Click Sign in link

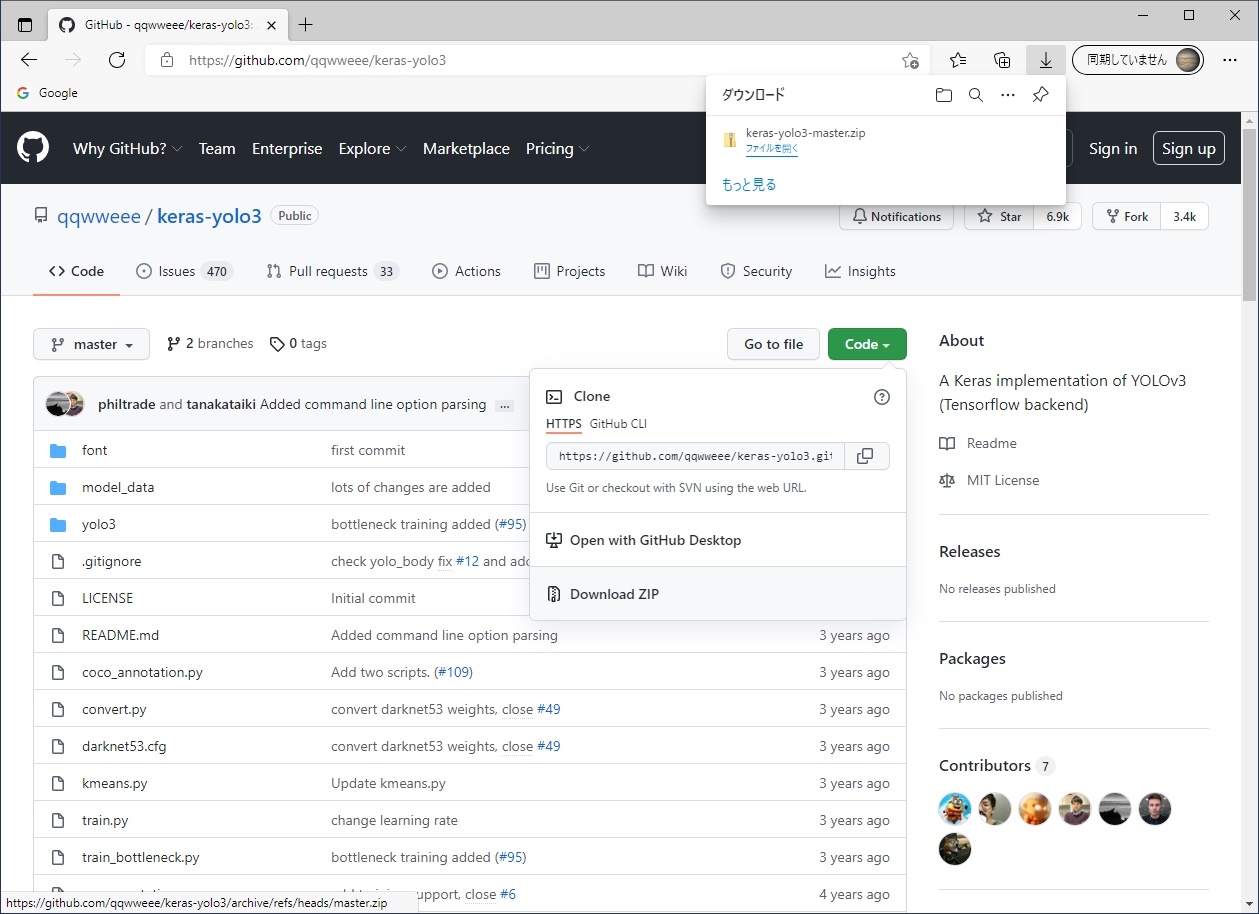coord(1113,148)
